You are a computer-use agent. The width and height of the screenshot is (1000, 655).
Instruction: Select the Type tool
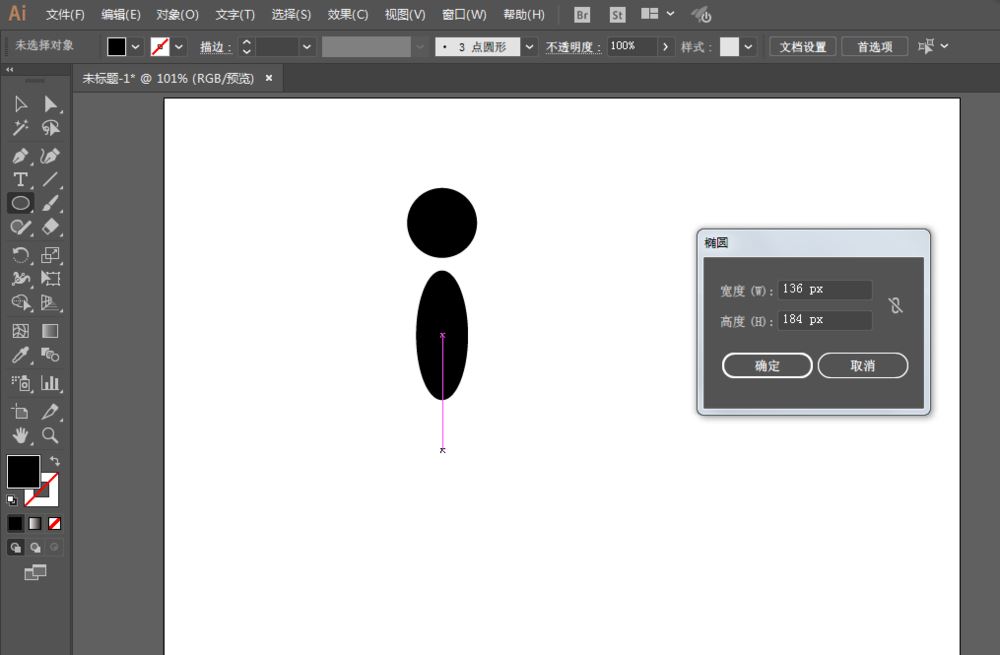(20, 179)
